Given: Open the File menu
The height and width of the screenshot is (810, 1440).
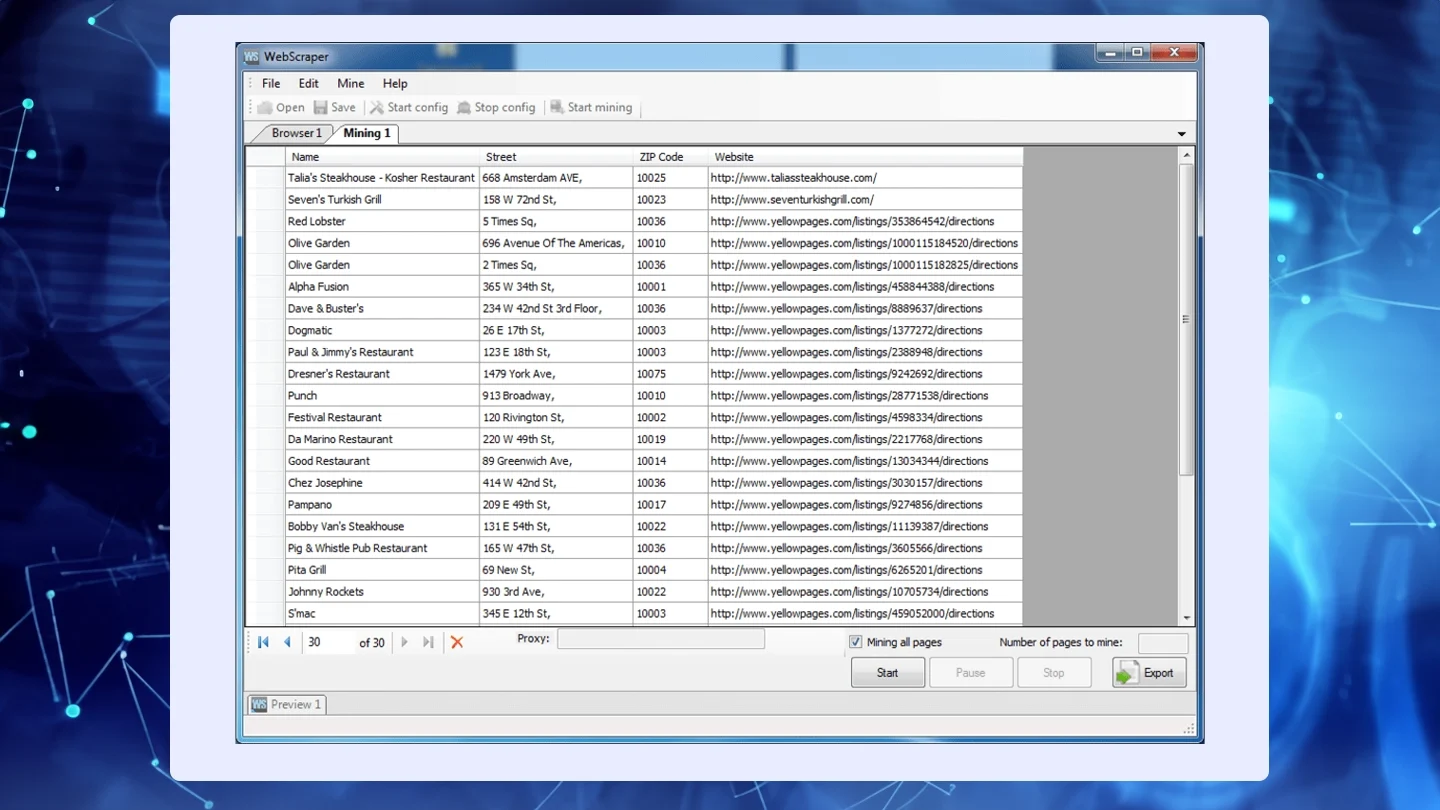Looking at the screenshot, I should pos(271,84).
